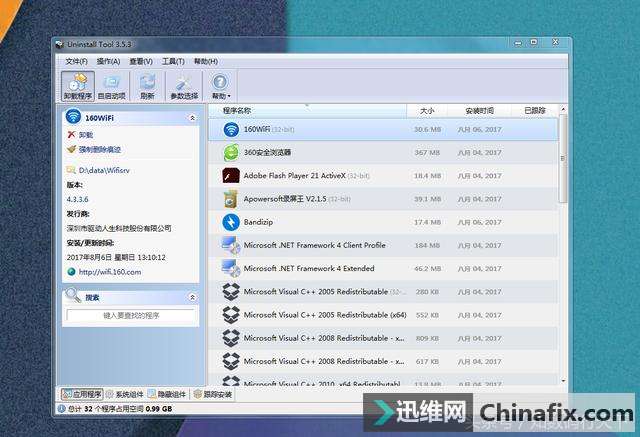Viewport: 640px width, 437px height.
Task: Click the 刷新 refresh toolbar icon
Action: (x=147, y=86)
